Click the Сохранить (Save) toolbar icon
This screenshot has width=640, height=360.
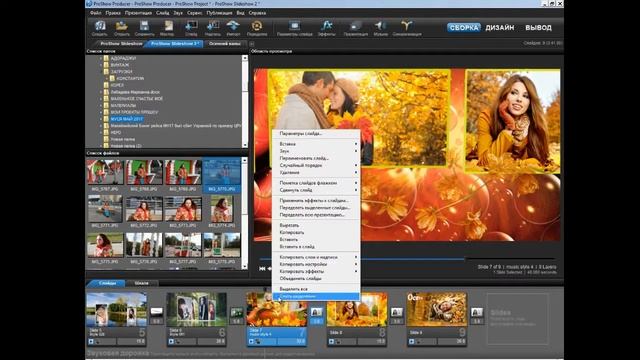click(x=144, y=28)
